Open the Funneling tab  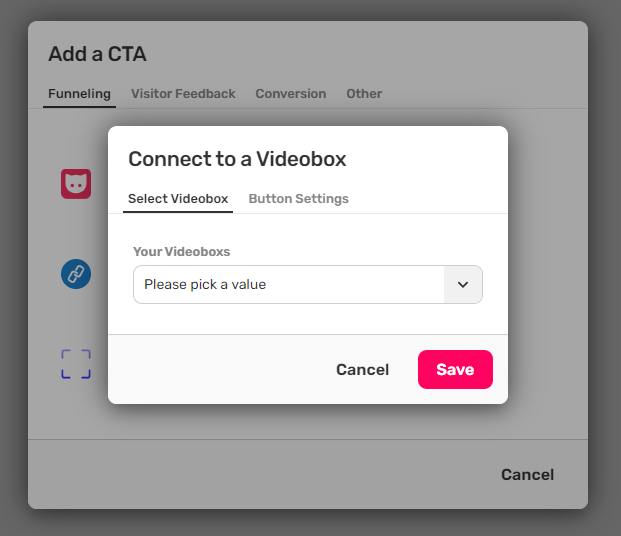[79, 94]
